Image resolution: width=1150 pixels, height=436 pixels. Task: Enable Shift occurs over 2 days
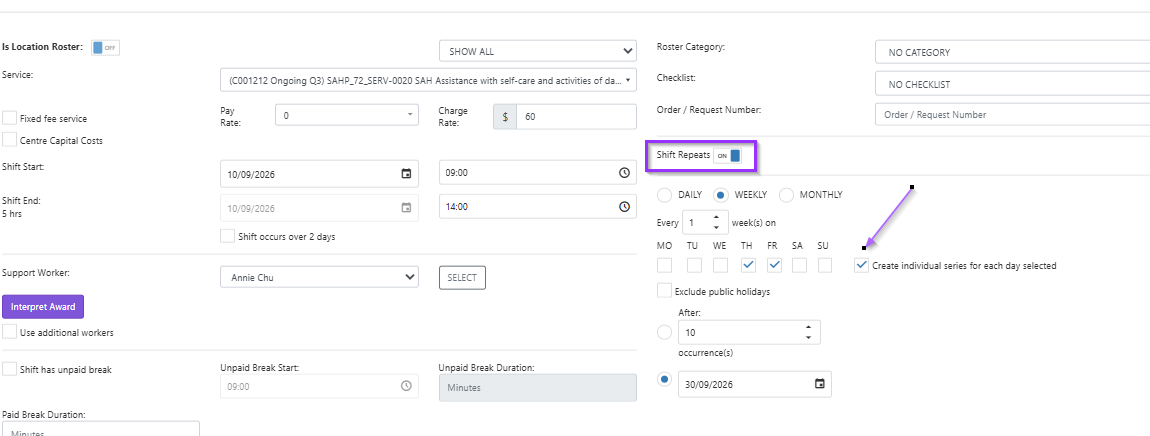pyautogui.click(x=227, y=236)
